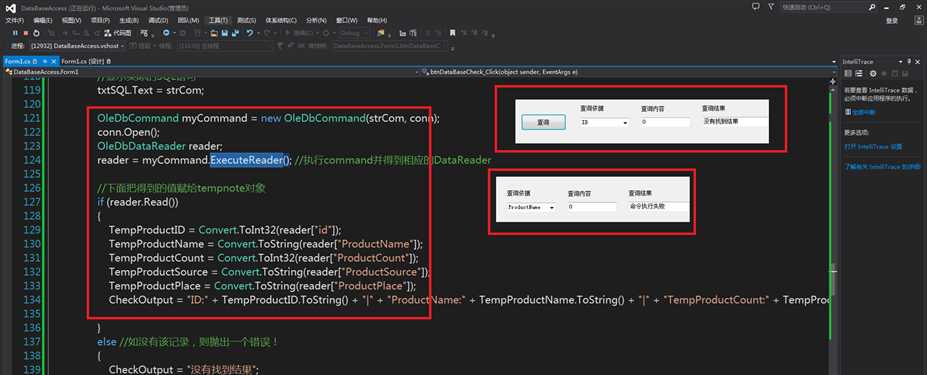The image size is (927, 375).
Task: Open the 调试(D) menu
Action: (x=158, y=20)
